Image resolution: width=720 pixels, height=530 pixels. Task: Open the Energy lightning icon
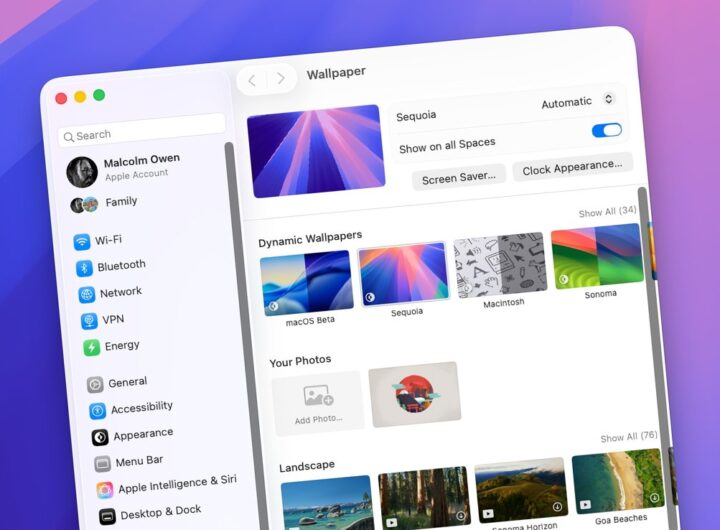(x=91, y=347)
